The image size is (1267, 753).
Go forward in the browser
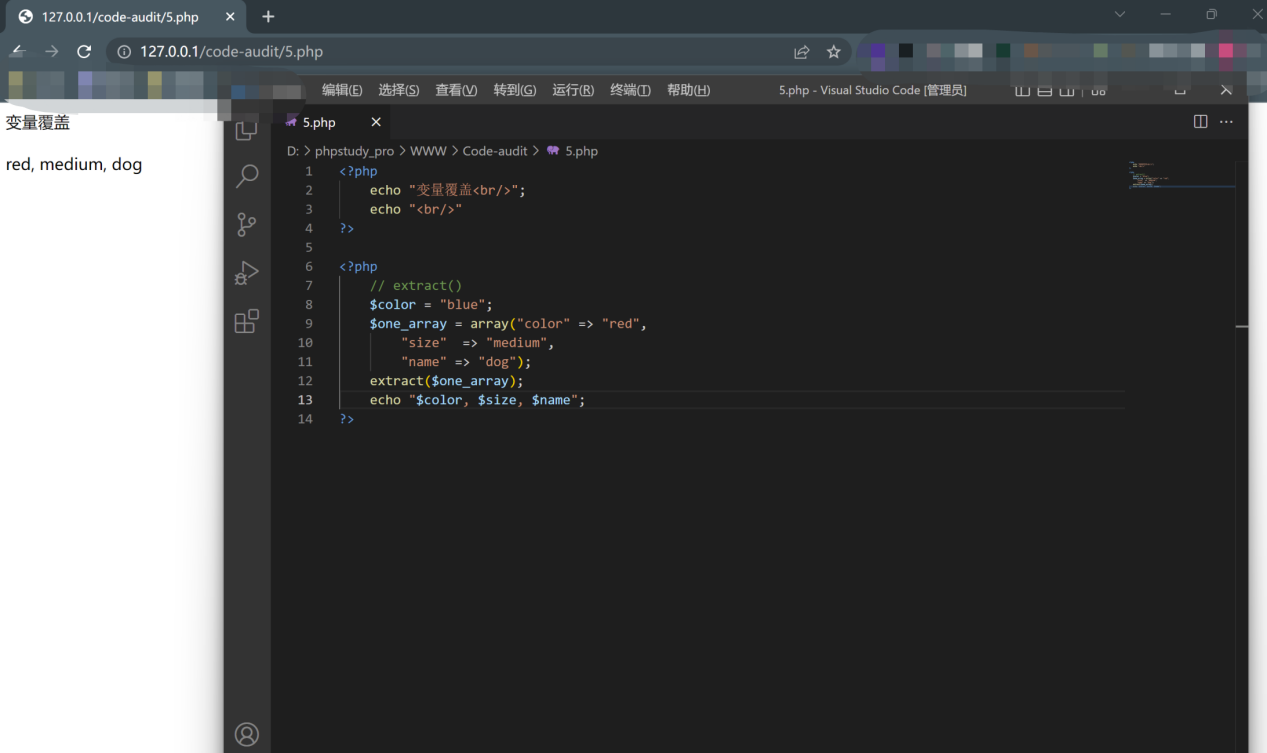coord(51,52)
